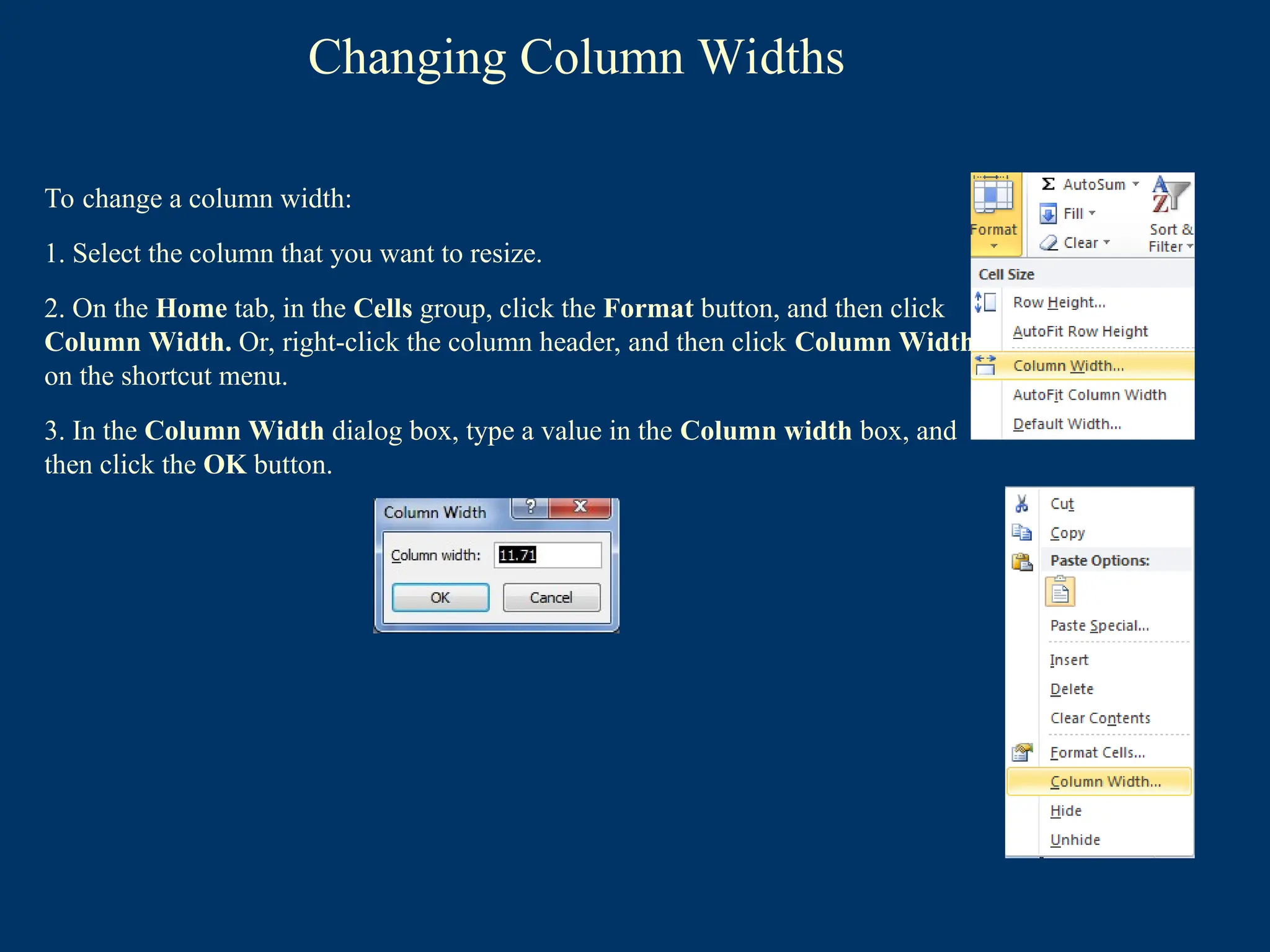This screenshot has height=952, width=1270.
Task: Click the help question mark in dialog
Action: pos(530,508)
